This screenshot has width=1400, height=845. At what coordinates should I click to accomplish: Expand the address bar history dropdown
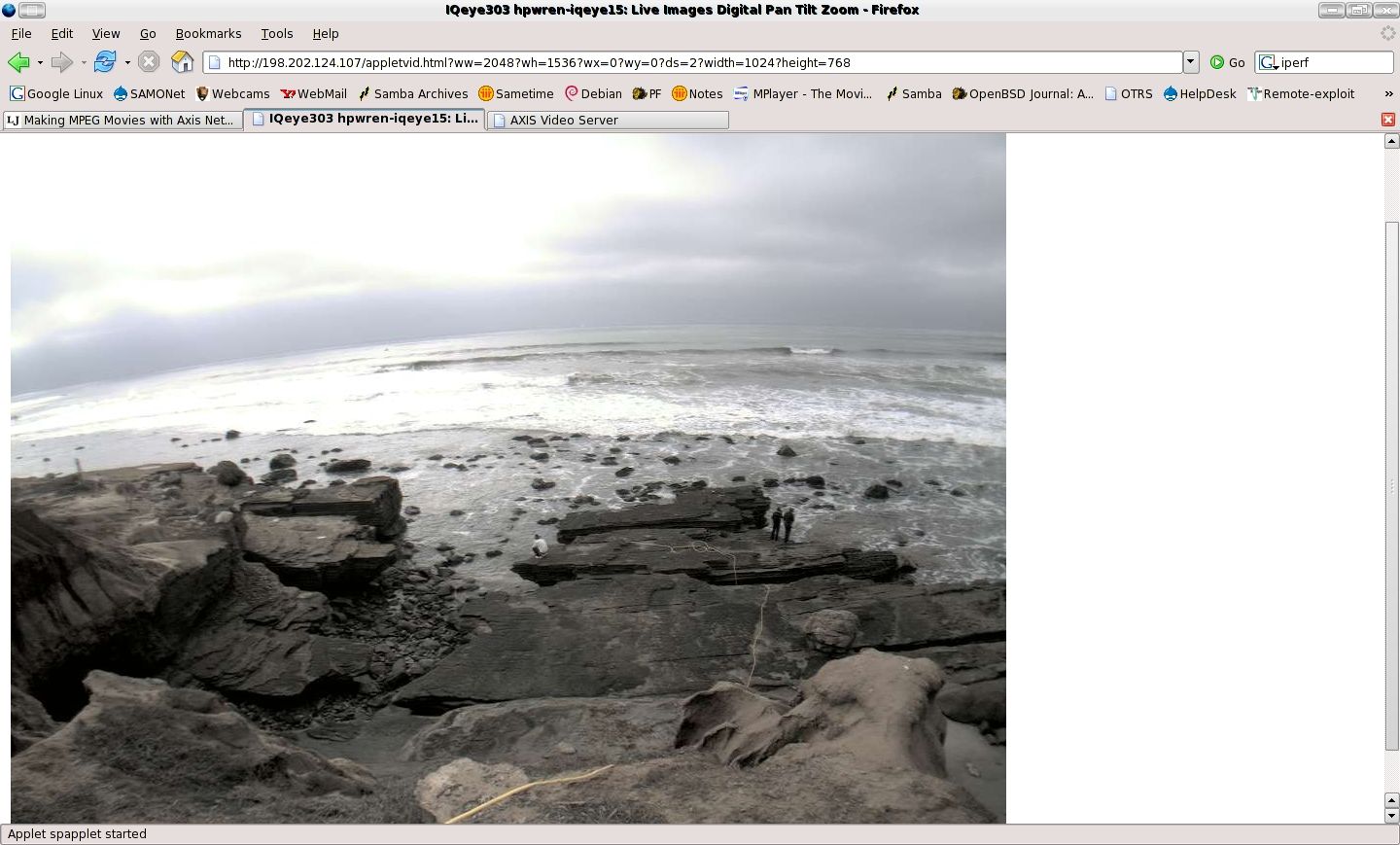click(1191, 62)
